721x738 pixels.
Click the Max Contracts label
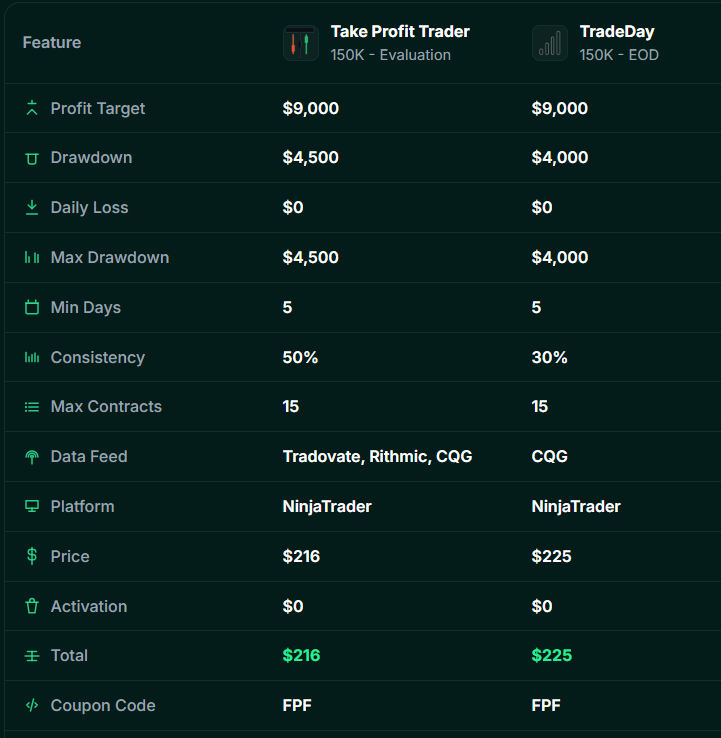106,407
